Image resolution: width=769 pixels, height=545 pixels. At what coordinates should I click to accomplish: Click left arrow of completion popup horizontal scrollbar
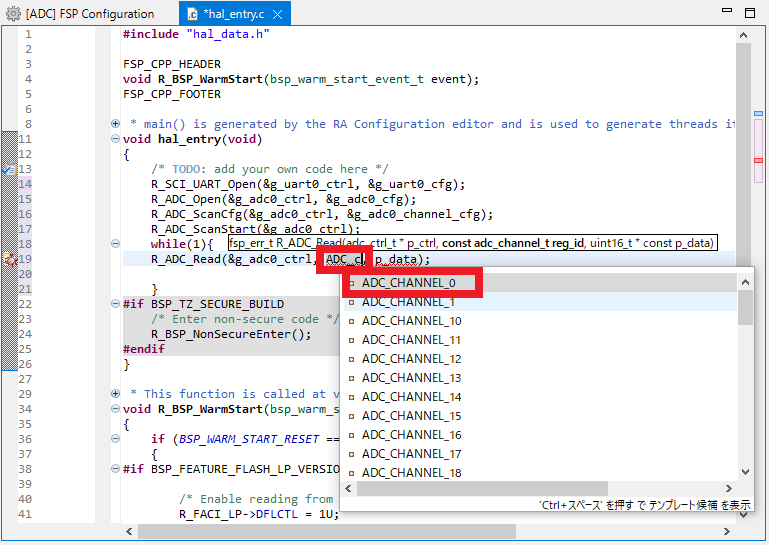pos(349,489)
